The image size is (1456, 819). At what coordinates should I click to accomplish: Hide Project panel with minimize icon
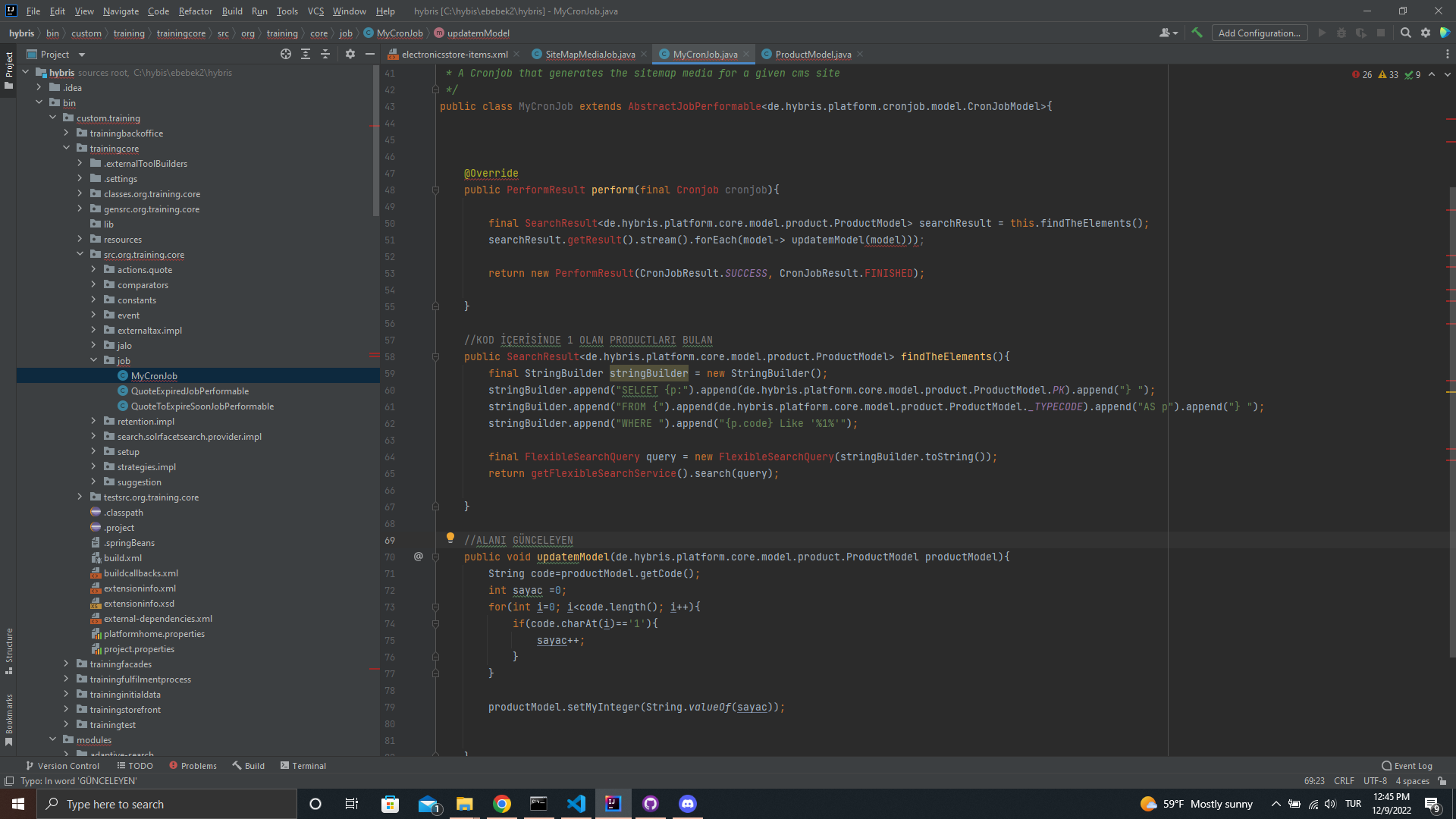370,54
